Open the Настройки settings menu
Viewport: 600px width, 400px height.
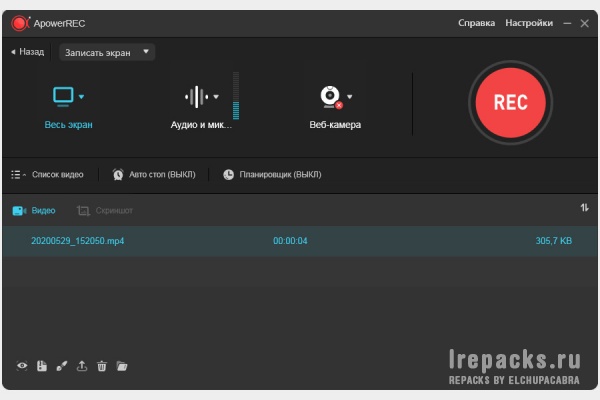point(529,23)
